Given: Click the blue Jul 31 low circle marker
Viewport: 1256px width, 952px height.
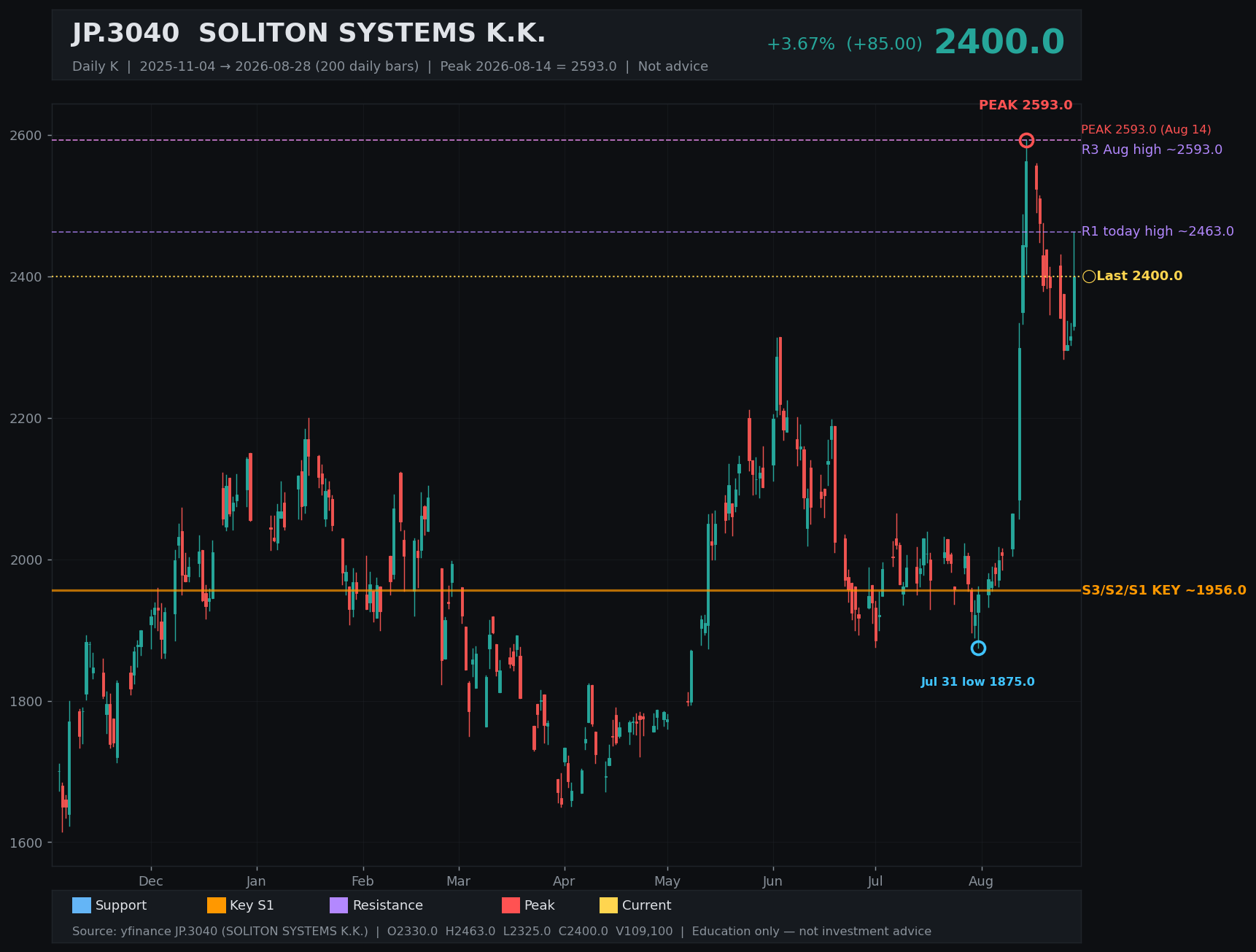Looking at the screenshot, I should (x=978, y=648).
